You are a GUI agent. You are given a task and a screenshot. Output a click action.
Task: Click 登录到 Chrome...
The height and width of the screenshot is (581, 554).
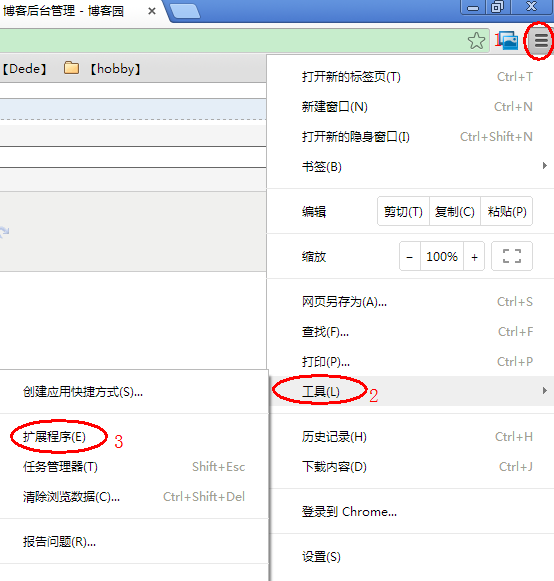pos(411,512)
